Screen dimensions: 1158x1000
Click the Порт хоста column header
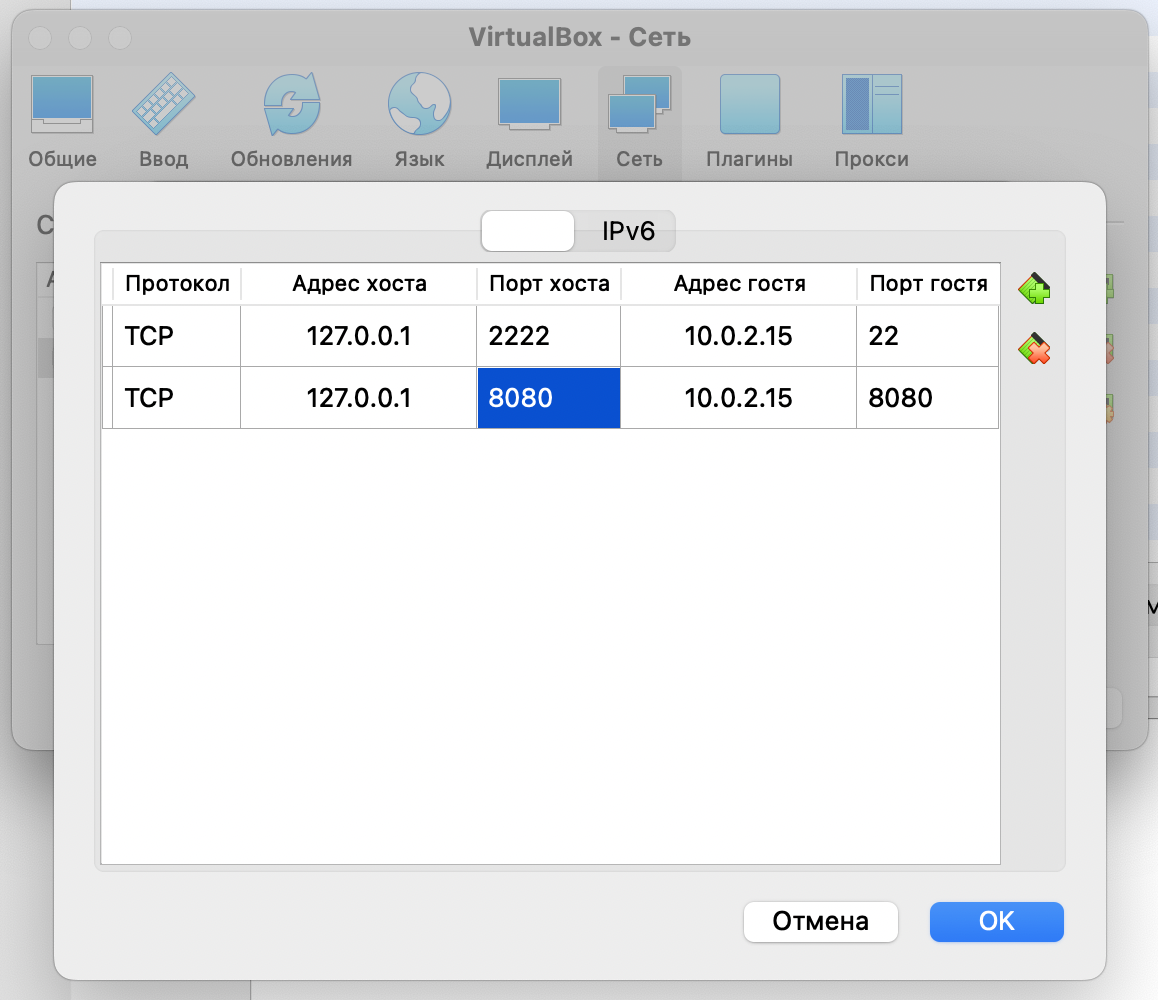pos(548,283)
